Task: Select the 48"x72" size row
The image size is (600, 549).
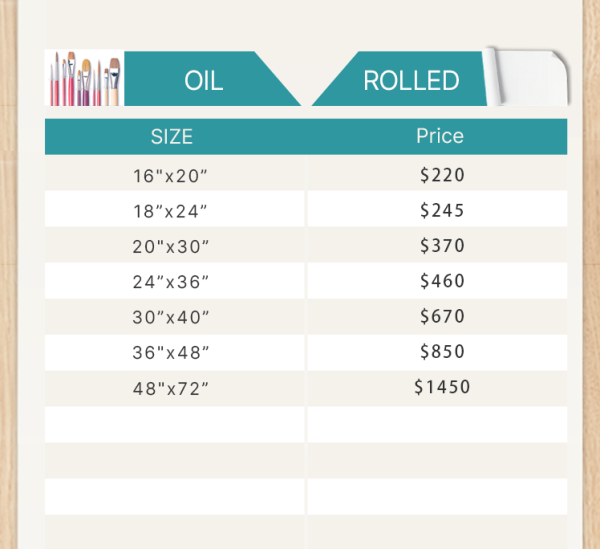Action: tap(171, 388)
